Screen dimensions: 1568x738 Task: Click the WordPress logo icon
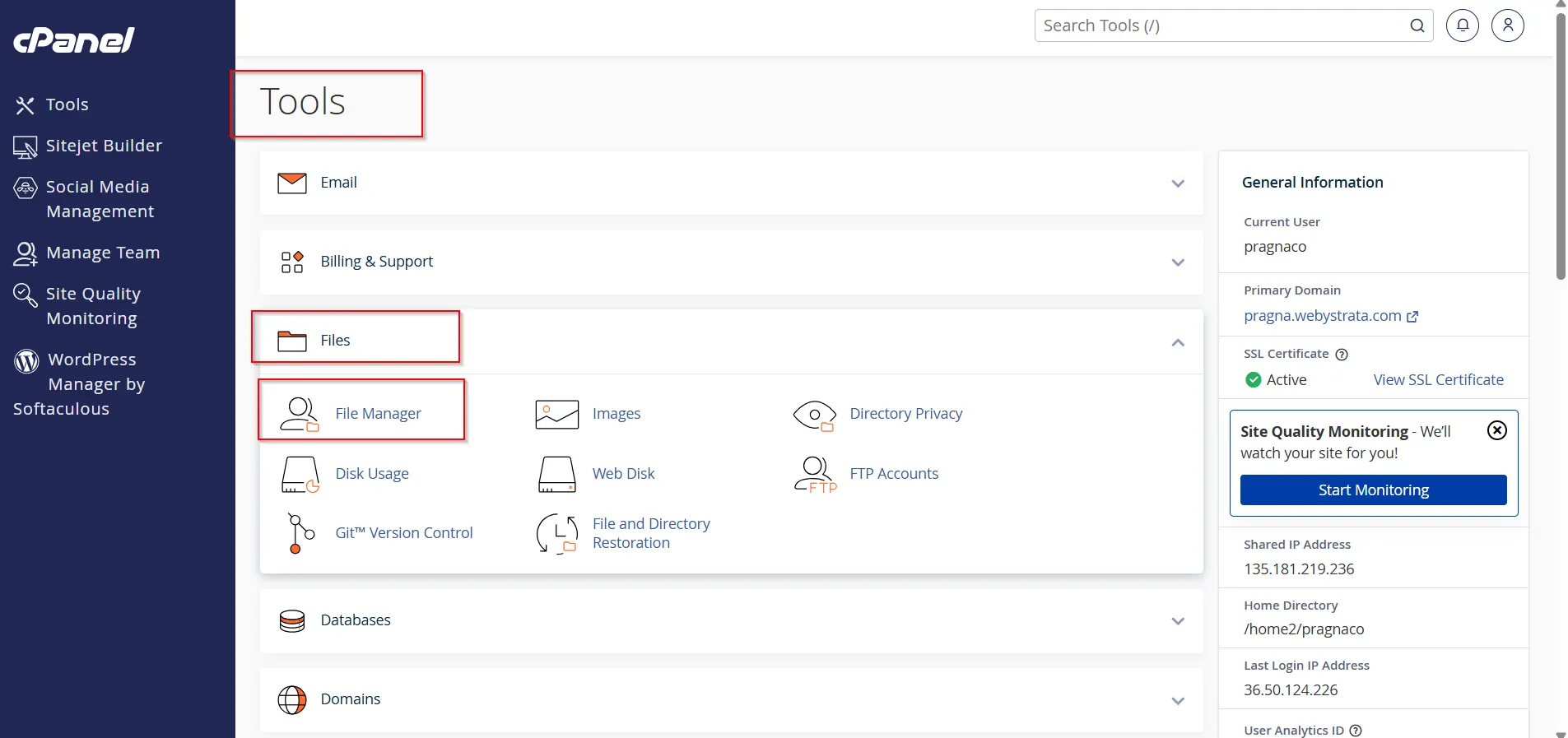26,360
